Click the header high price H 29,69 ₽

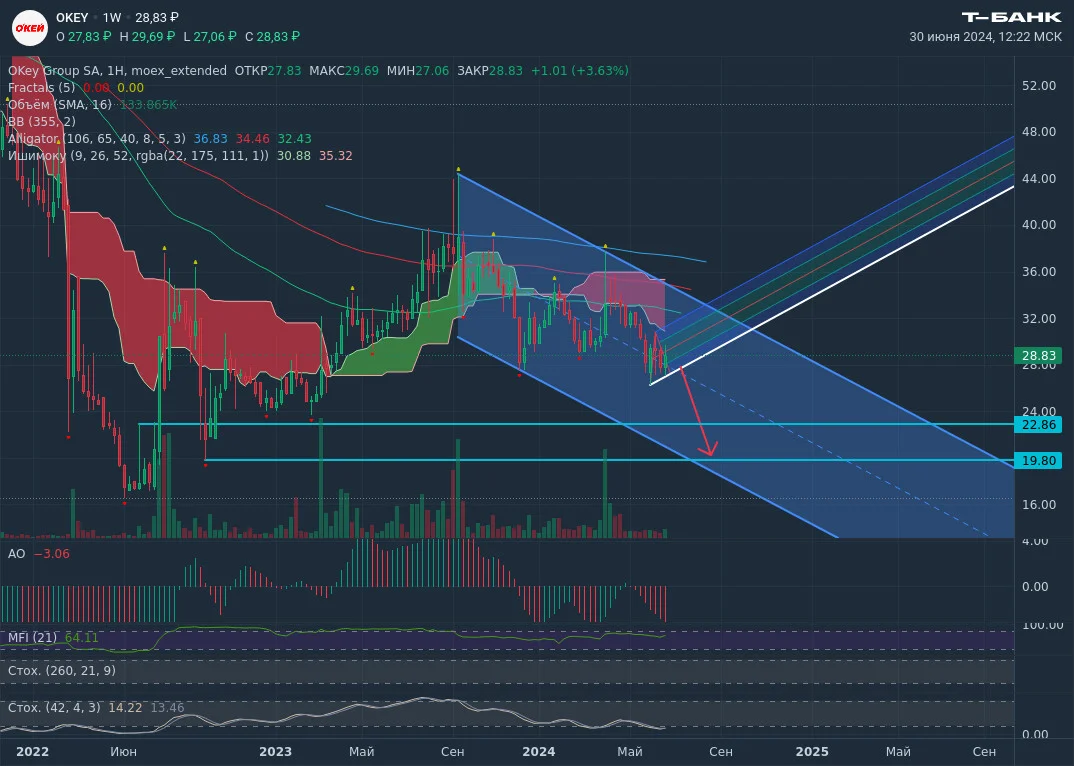(147, 36)
